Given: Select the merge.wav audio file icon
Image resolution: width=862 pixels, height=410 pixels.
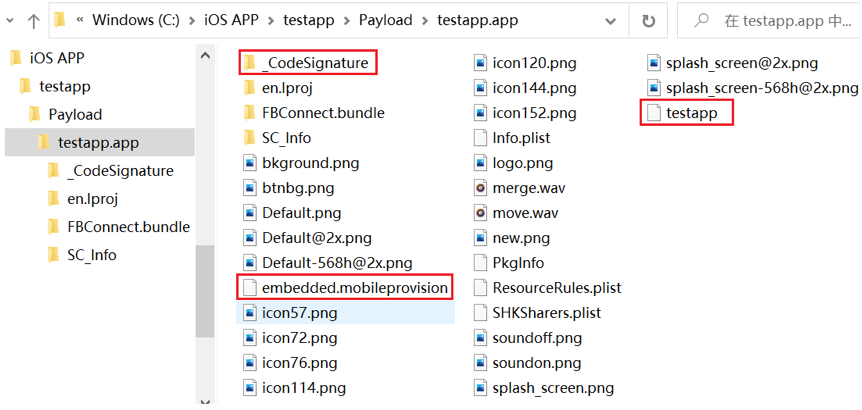Looking at the screenshot, I should click(481, 188).
